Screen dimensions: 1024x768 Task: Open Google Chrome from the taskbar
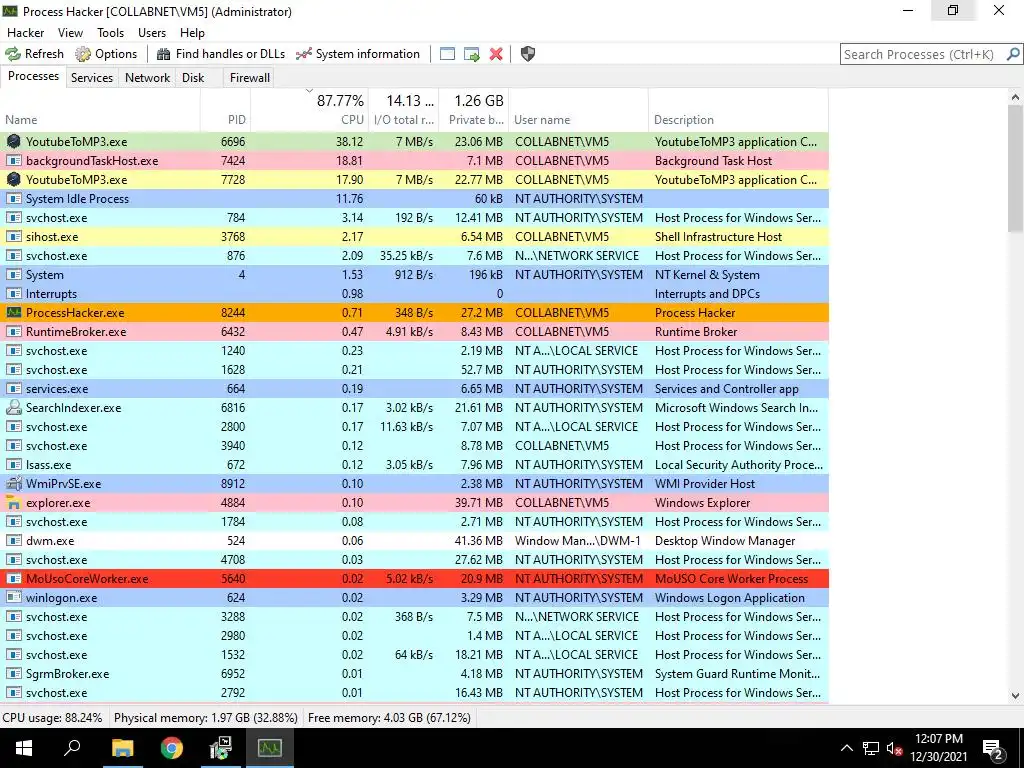(x=172, y=748)
